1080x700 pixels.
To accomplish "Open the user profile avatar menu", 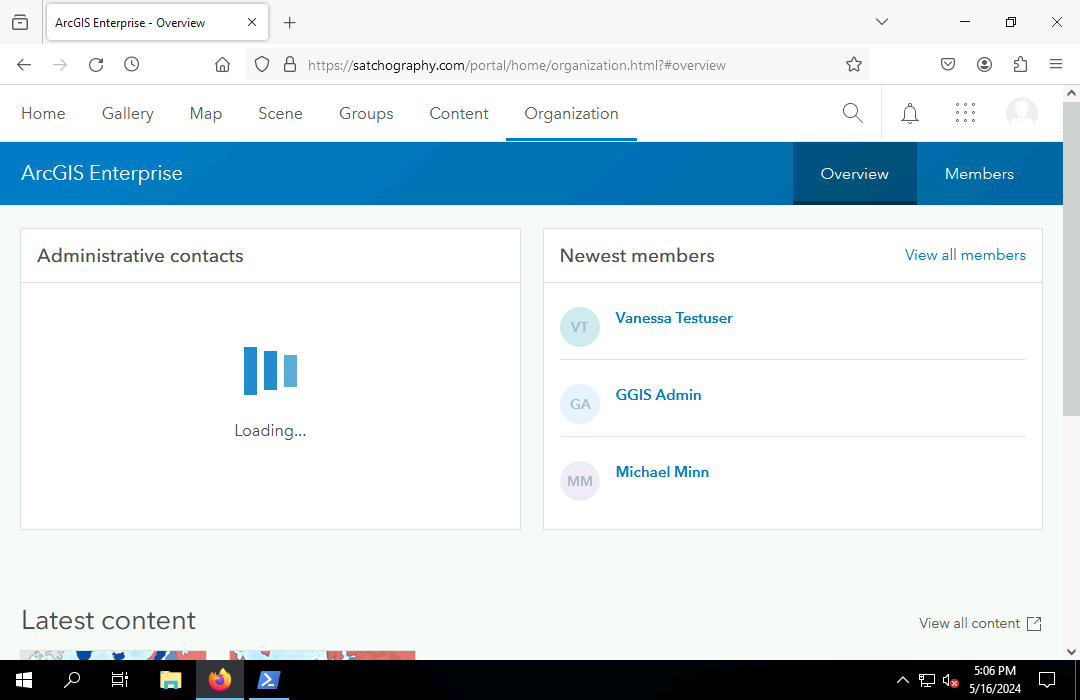I will 1021,113.
